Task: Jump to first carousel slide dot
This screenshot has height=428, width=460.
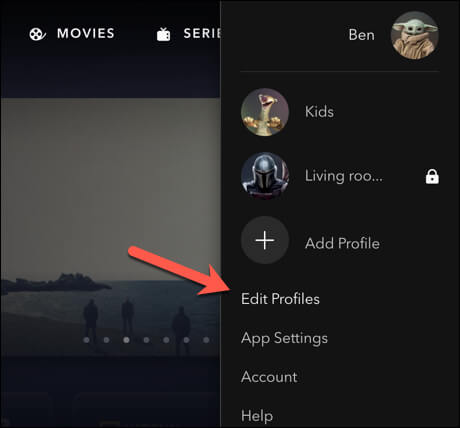Action: [x=87, y=340]
